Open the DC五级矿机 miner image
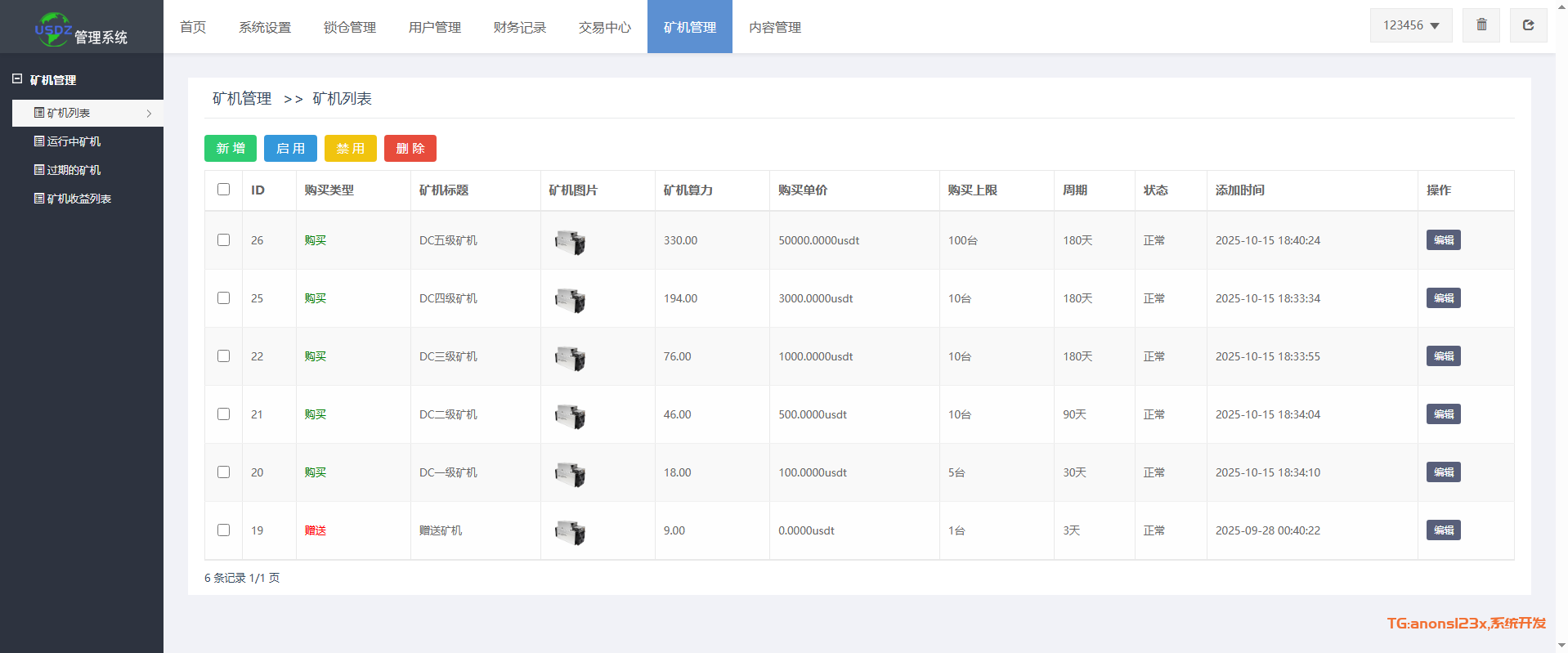Image resolution: width=1568 pixels, height=653 pixels. (570, 242)
